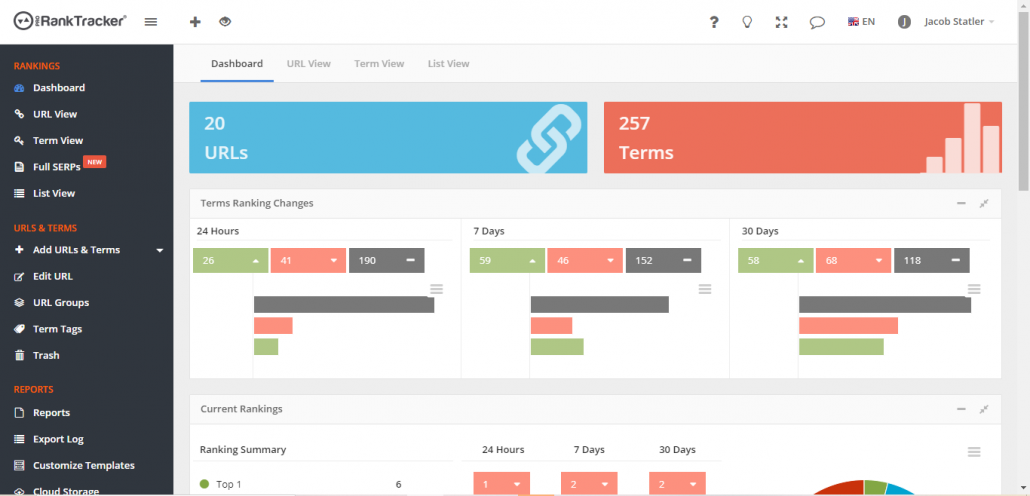Open the EN language selector
The height and width of the screenshot is (496, 1030).
click(x=861, y=22)
